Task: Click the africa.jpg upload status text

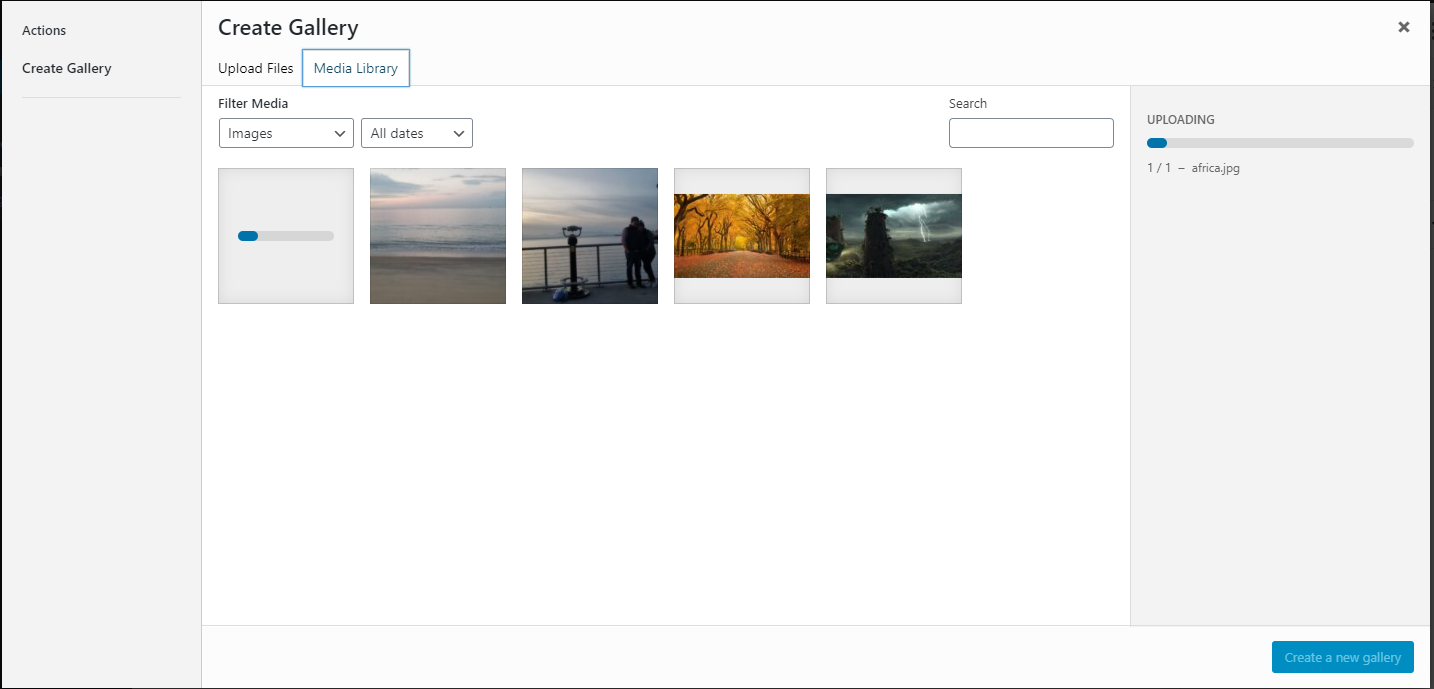Action: point(1193,168)
